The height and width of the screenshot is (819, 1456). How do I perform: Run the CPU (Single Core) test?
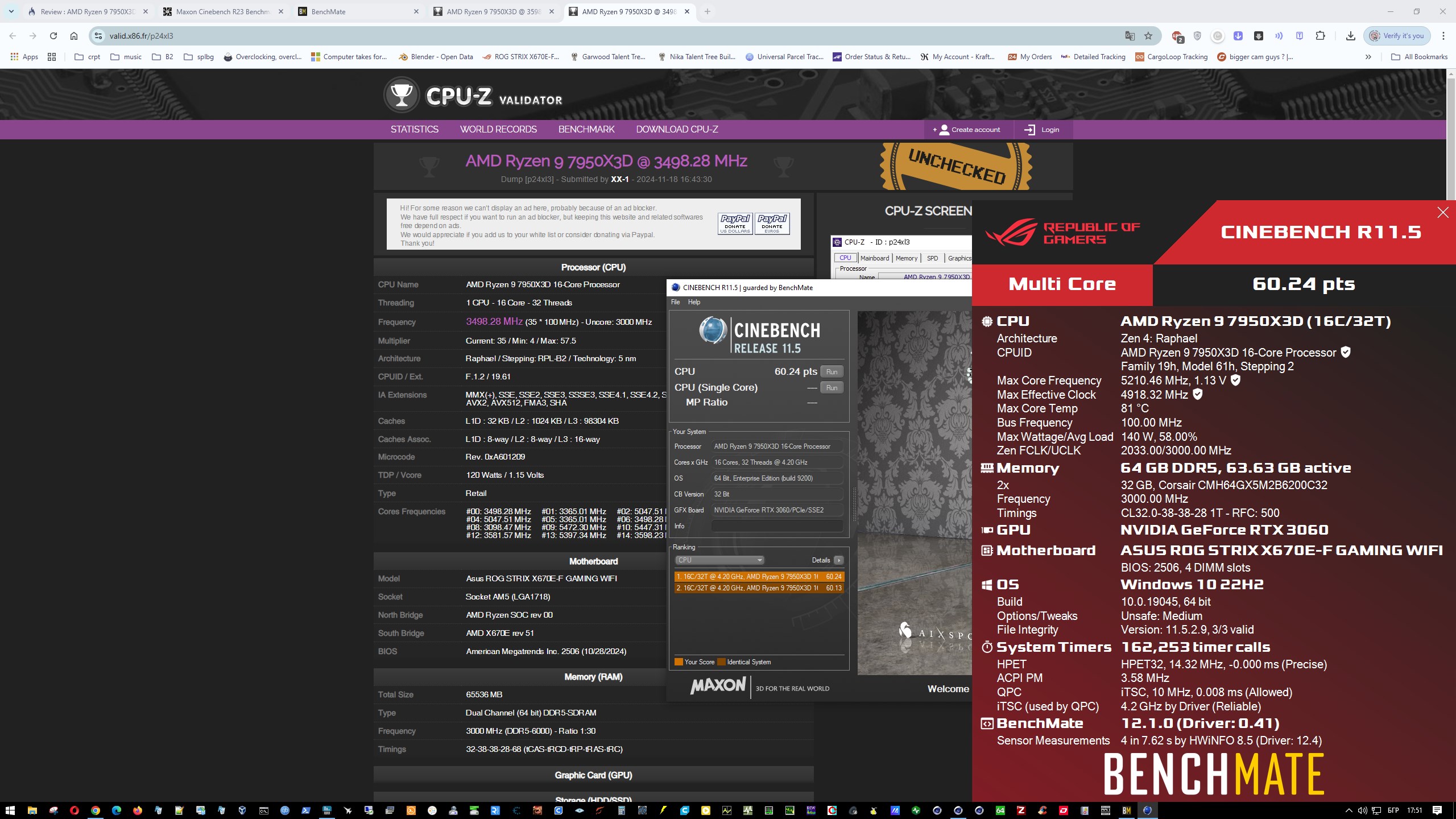(832, 388)
